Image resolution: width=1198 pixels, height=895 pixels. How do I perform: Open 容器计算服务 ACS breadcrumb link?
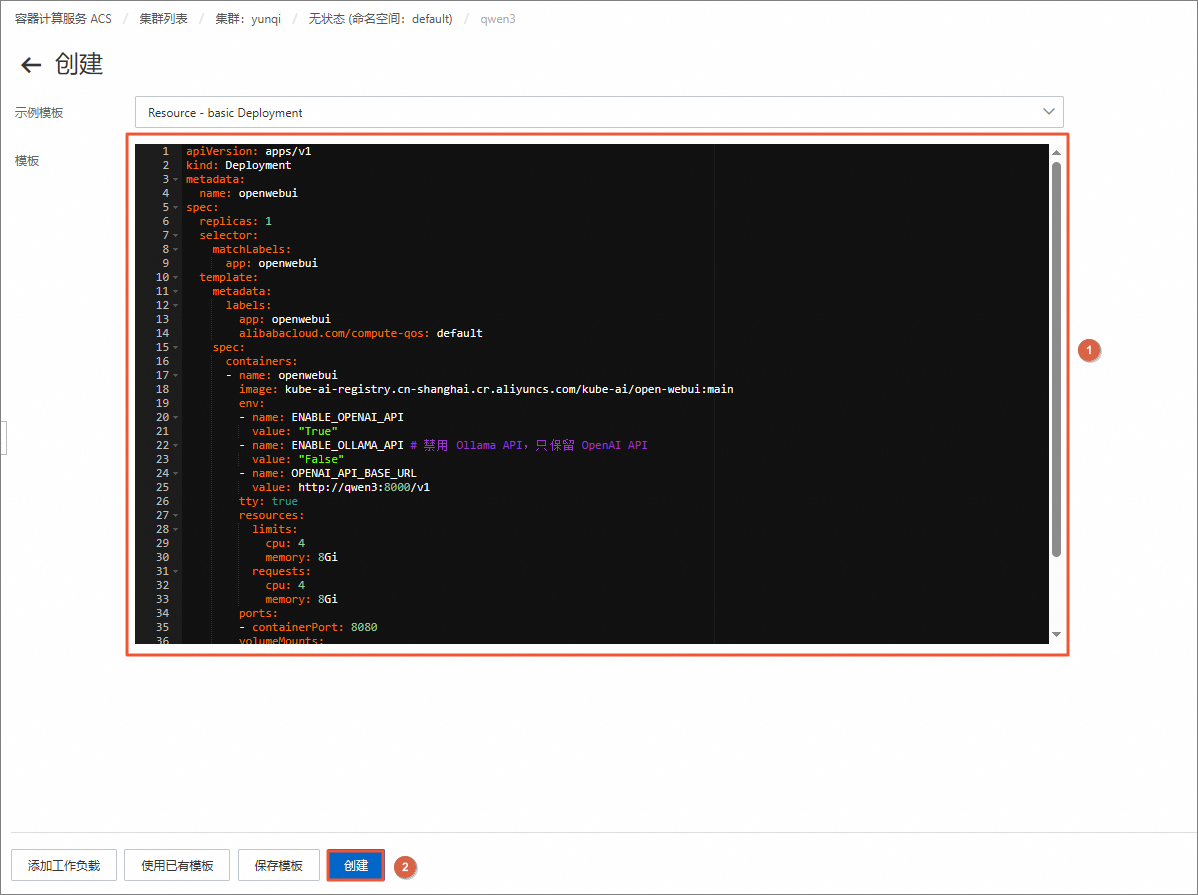pos(63,18)
